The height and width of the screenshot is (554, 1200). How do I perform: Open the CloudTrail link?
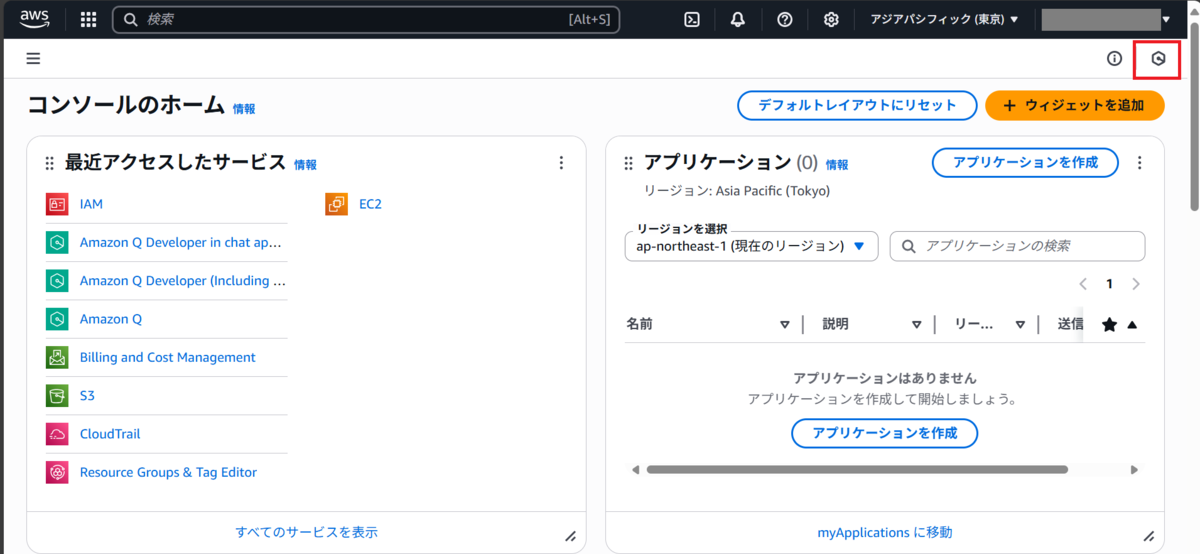coord(110,434)
